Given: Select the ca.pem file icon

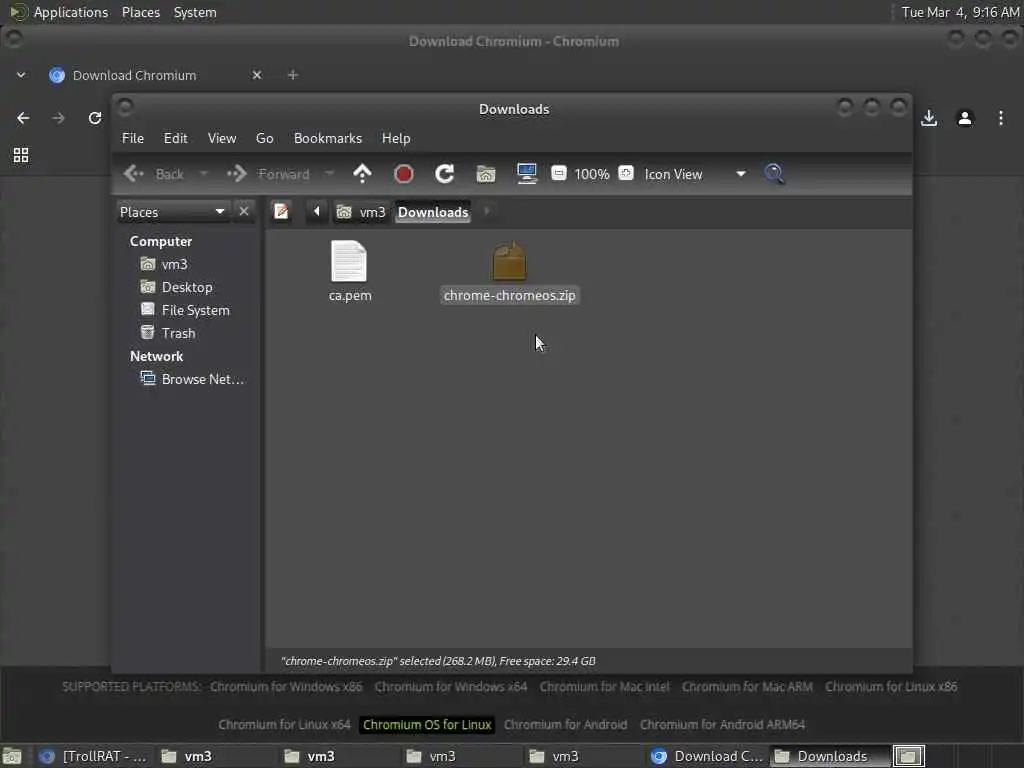Looking at the screenshot, I should point(349,261).
